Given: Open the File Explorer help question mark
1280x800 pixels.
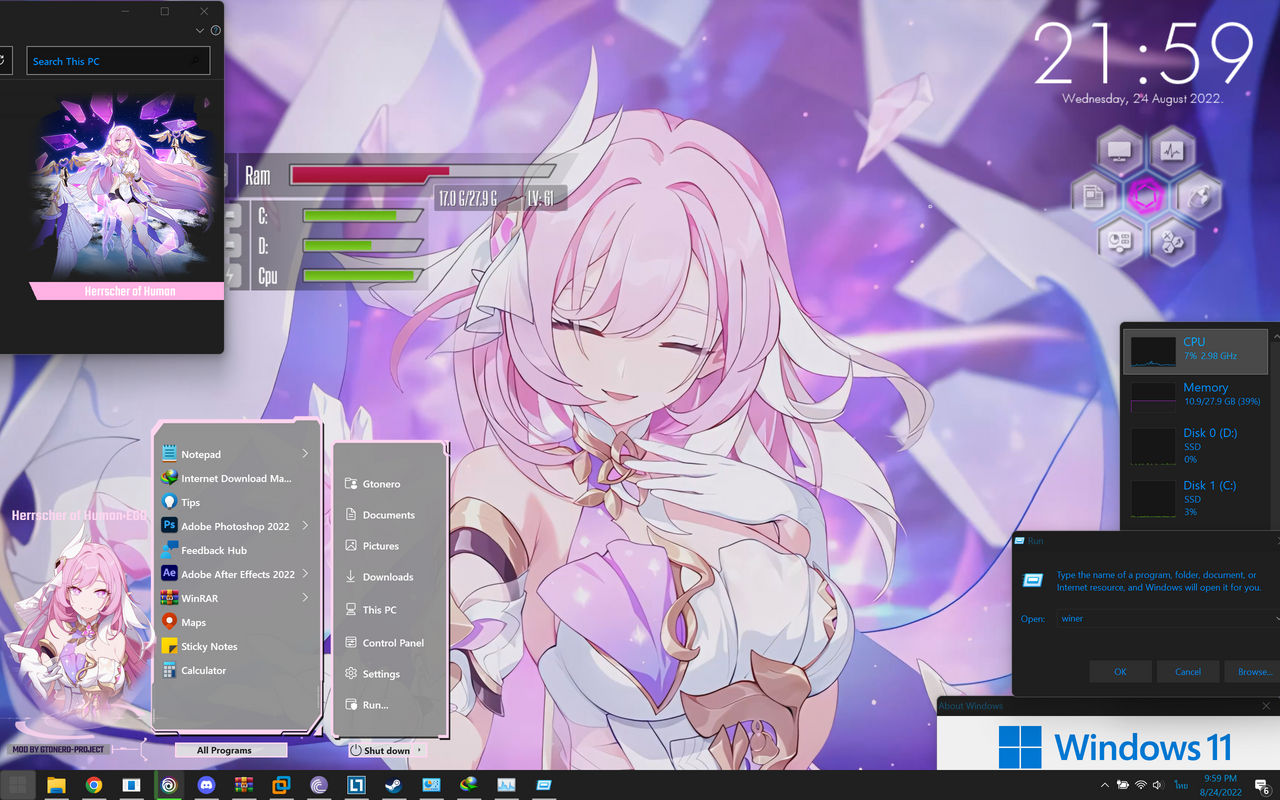Looking at the screenshot, I should coord(215,31).
